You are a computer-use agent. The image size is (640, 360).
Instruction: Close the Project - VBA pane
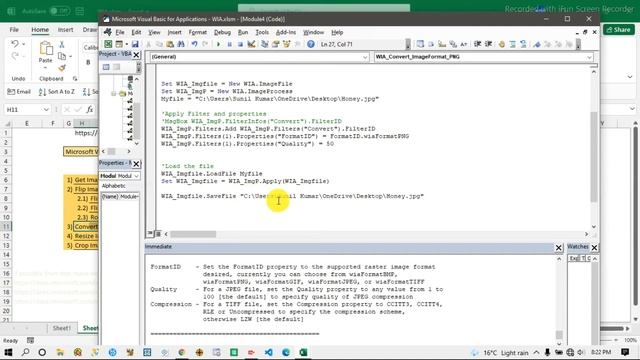(x=136, y=54)
